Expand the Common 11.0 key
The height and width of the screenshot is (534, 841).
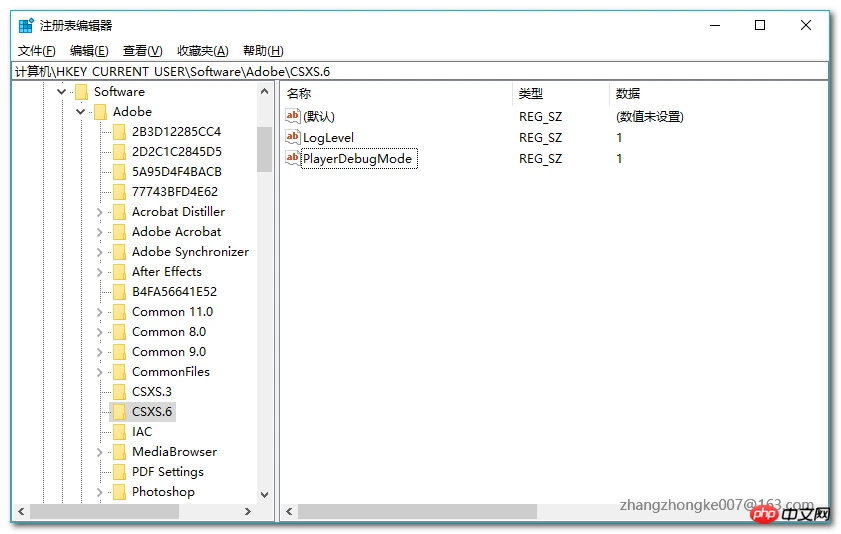pos(99,313)
